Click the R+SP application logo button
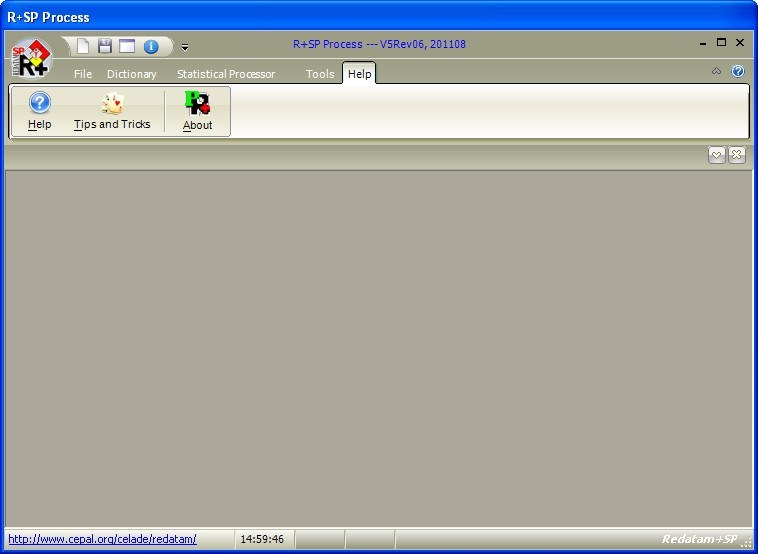Viewport: 758px width, 554px height. click(x=31, y=58)
